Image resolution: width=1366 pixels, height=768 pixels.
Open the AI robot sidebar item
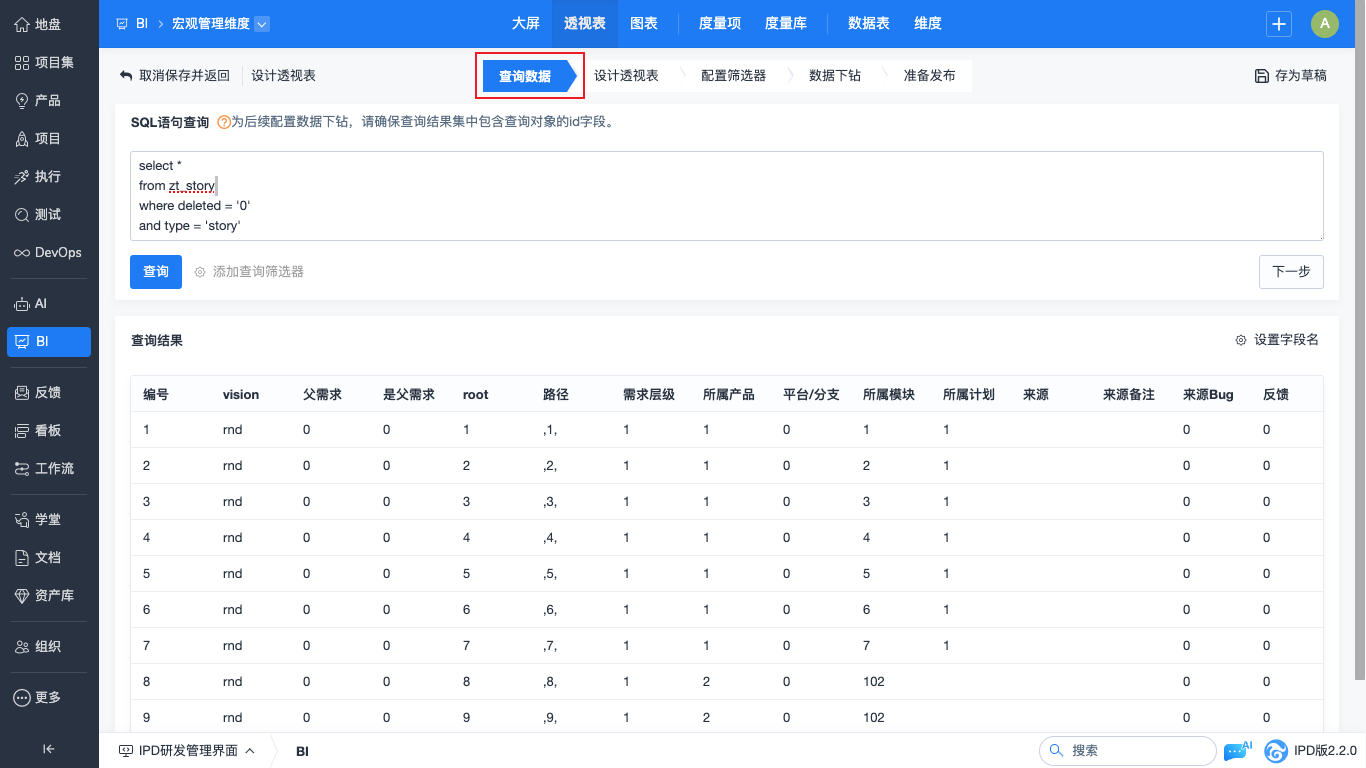click(22, 304)
